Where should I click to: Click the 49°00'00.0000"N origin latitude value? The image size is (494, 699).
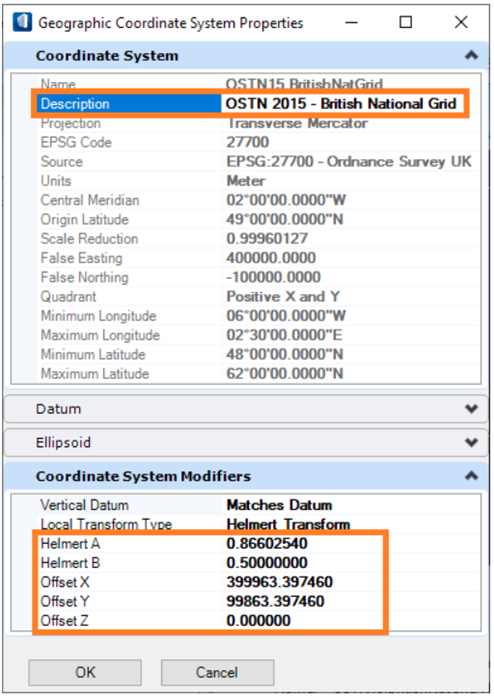click(284, 219)
